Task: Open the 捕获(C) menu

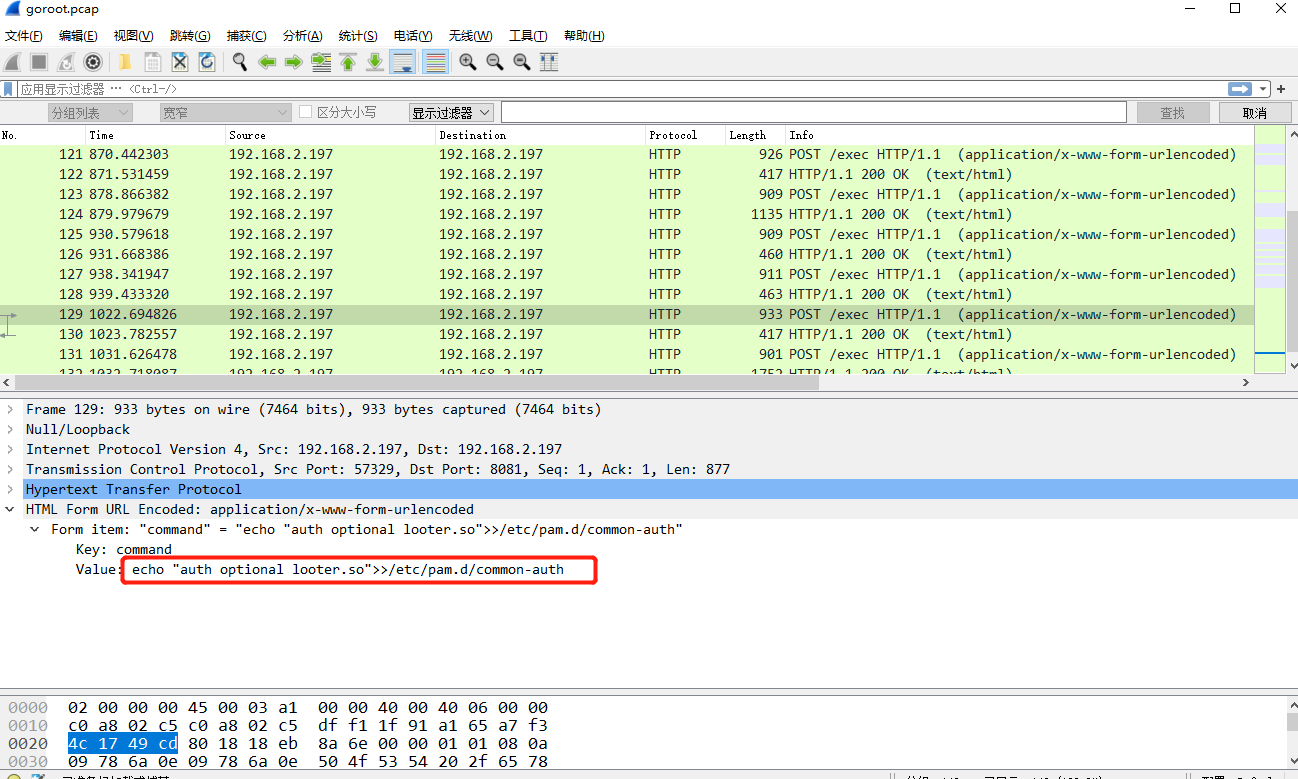Action: [x=247, y=36]
